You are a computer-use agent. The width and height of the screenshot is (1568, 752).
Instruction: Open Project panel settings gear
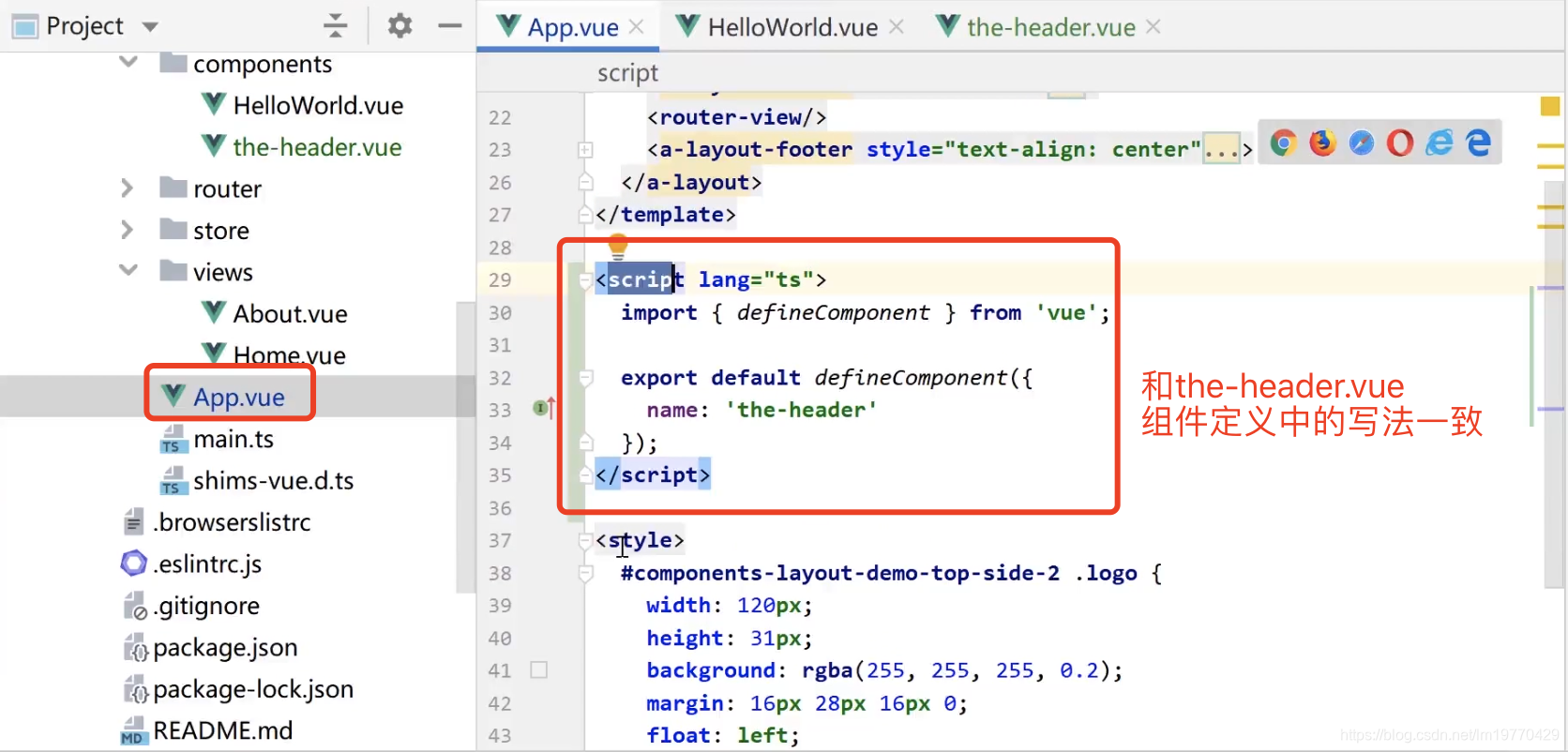click(x=400, y=25)
